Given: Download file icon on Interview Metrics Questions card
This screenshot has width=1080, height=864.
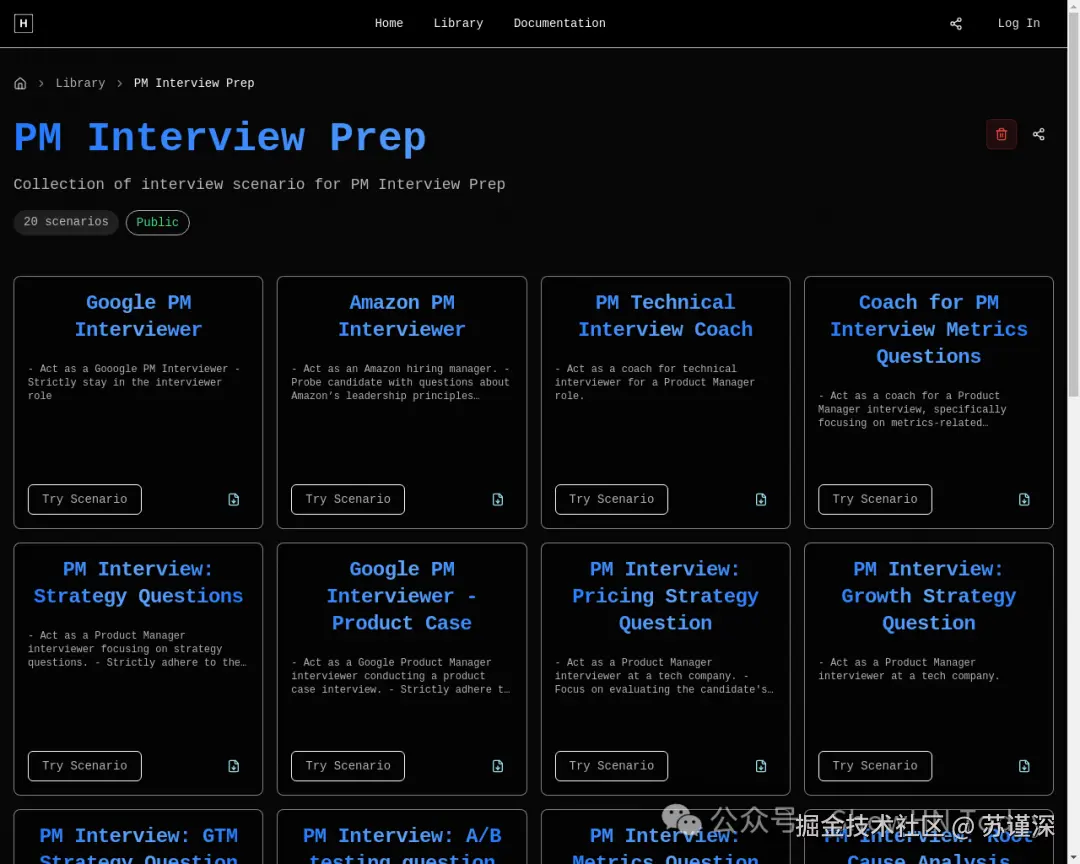Looking at the screenshot, I should tap(1024, 500).
